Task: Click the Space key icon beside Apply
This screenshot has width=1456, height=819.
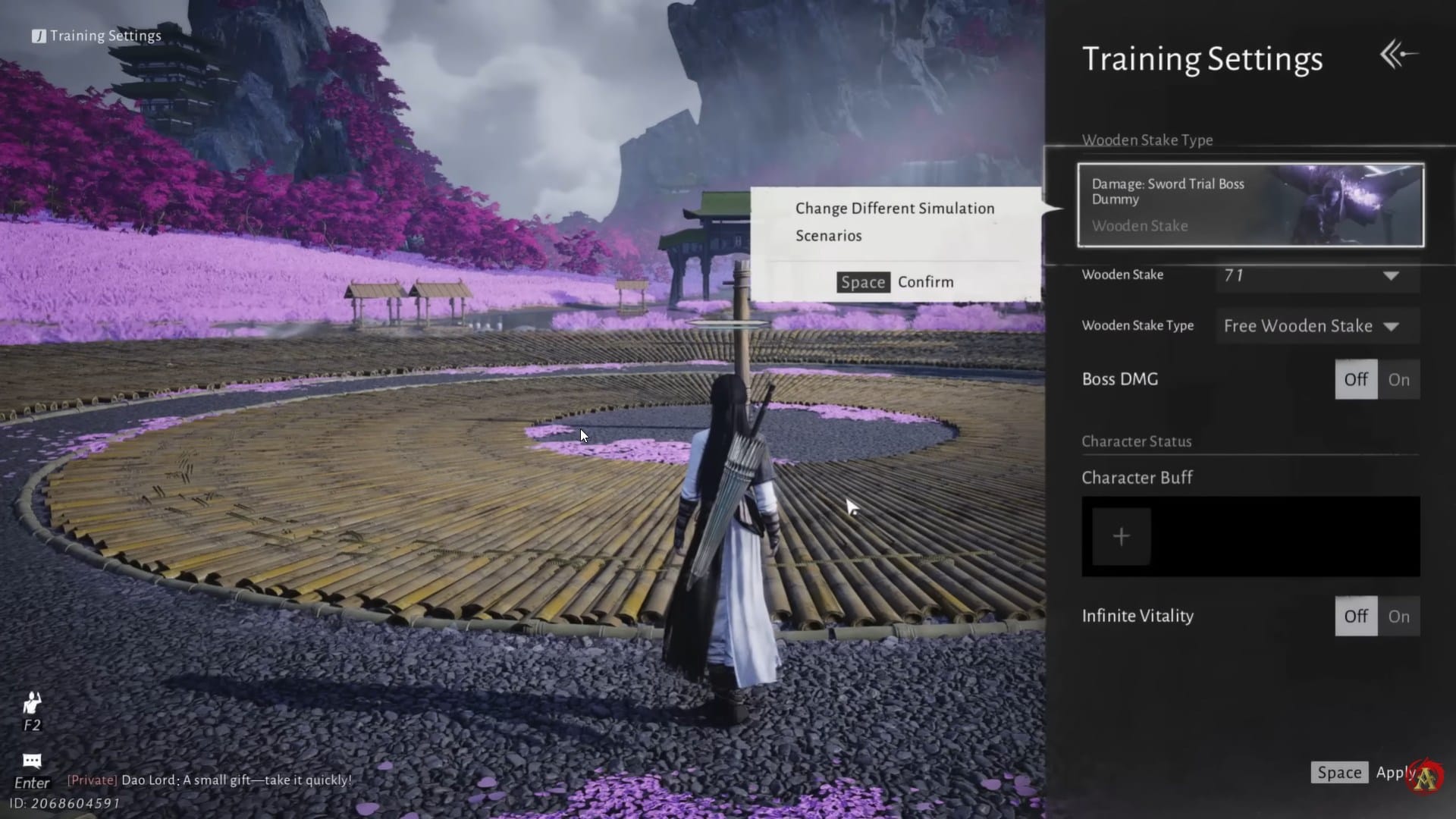Action: [x=1339, y=773]
